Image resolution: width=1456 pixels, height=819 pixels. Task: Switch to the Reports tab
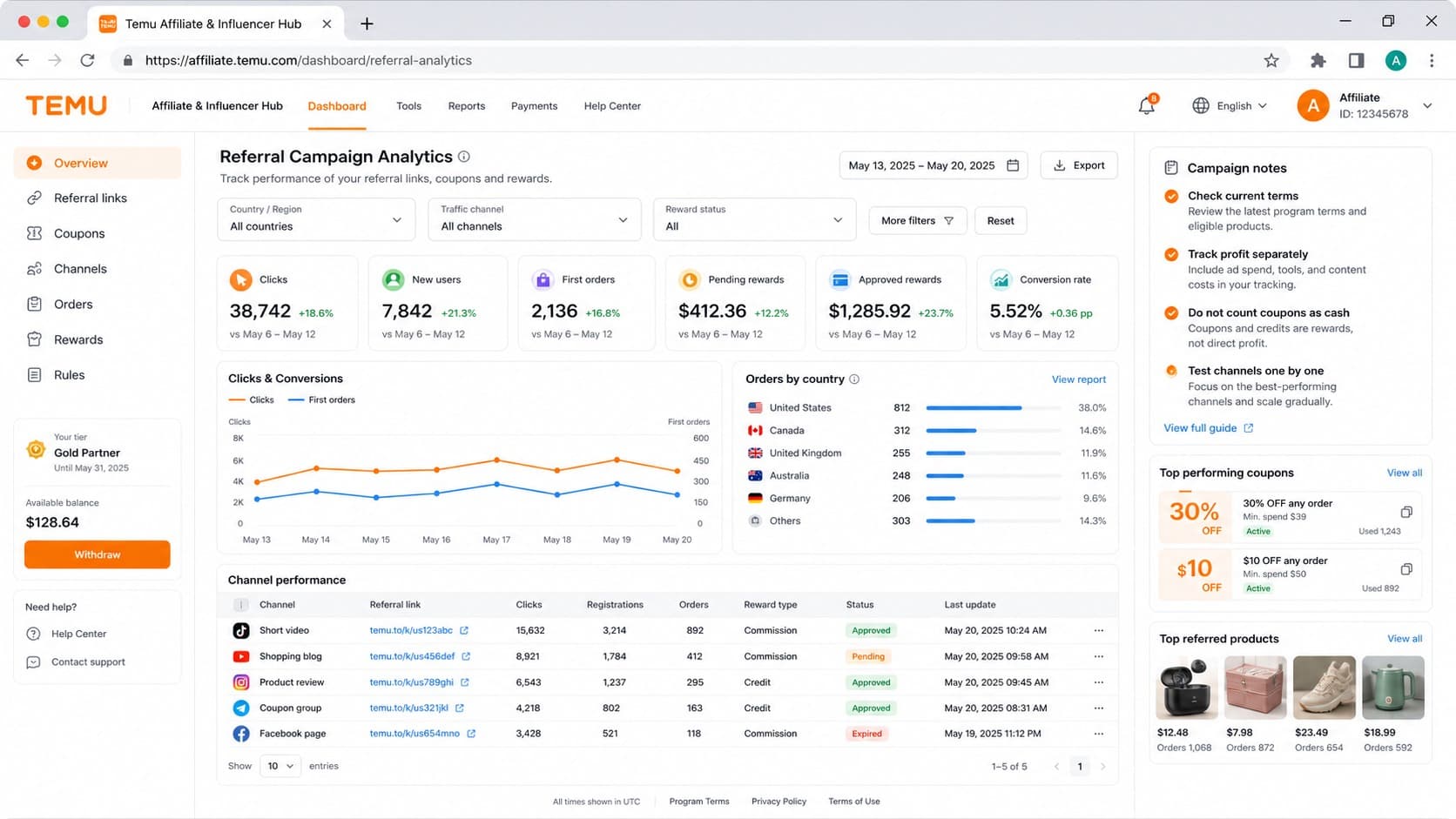[467, 106]
